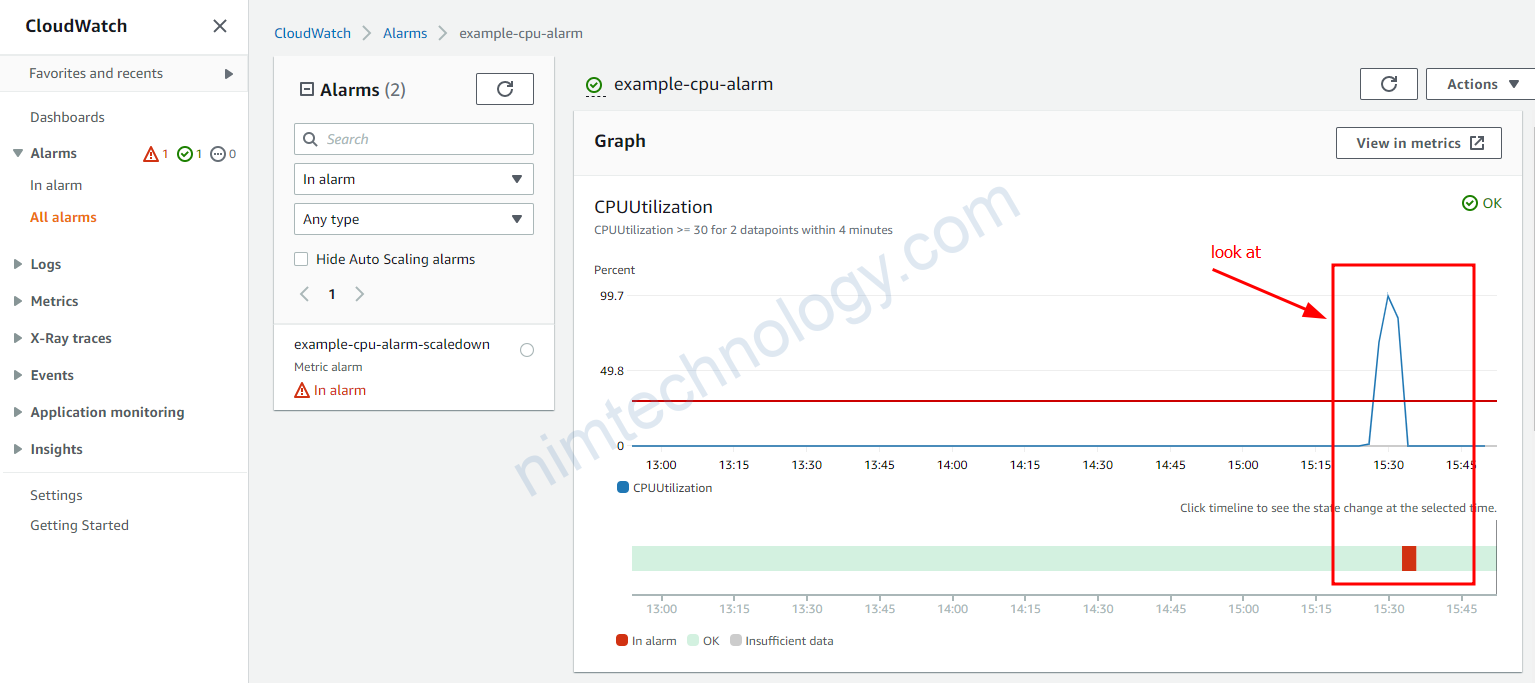
Task: Collapse the Alarms (2) list panel
Action: click(307, 90)
